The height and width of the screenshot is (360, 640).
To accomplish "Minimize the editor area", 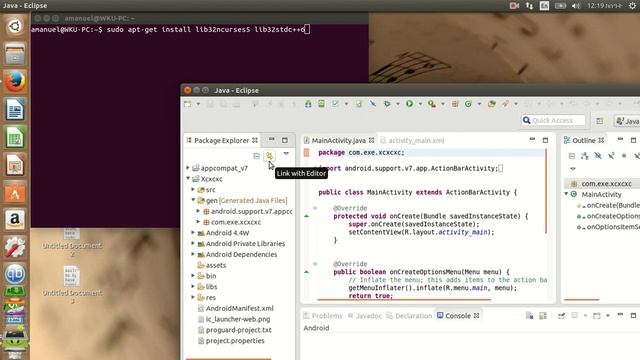I will point(532,140).
